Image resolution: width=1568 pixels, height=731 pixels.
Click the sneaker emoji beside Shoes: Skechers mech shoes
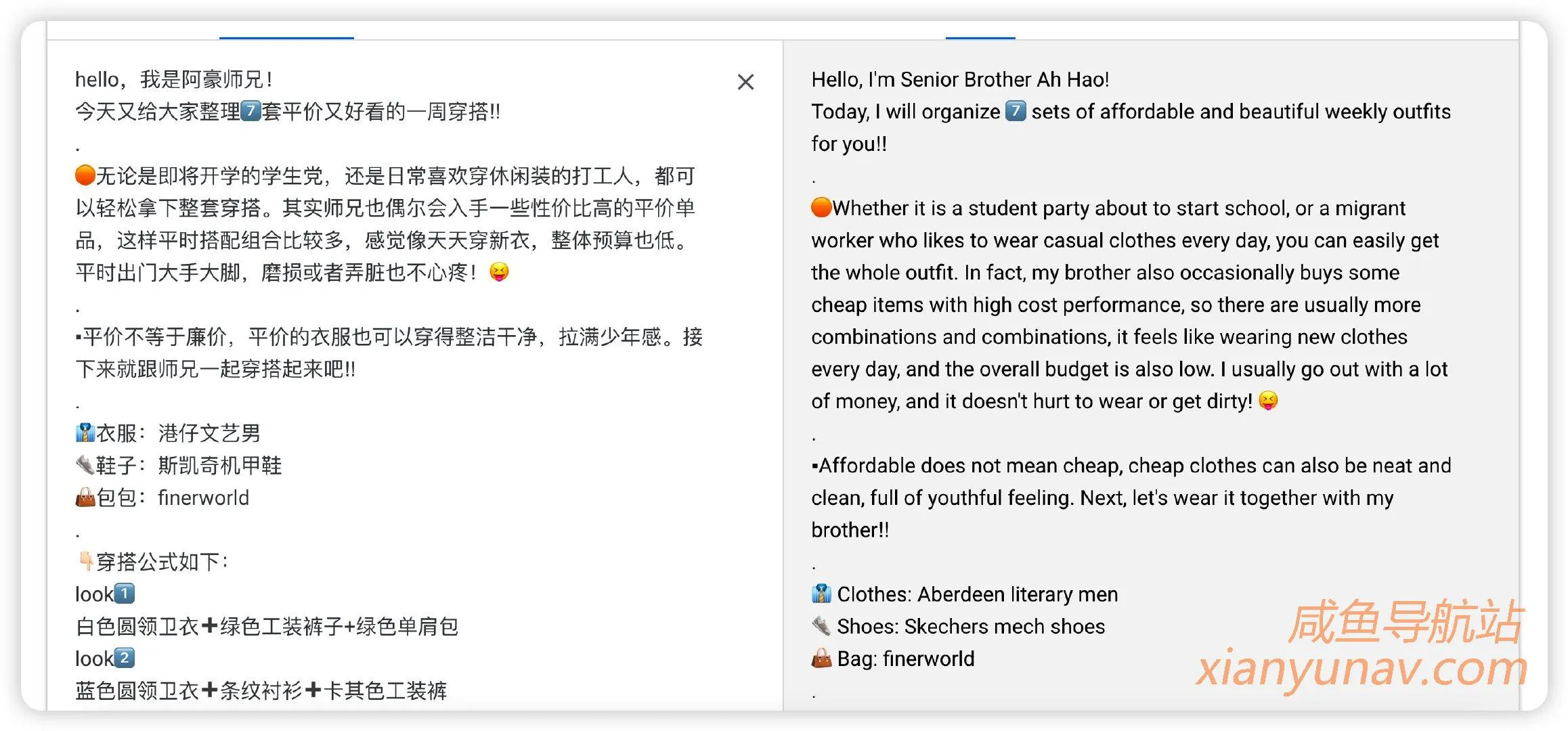pos(821,626)
